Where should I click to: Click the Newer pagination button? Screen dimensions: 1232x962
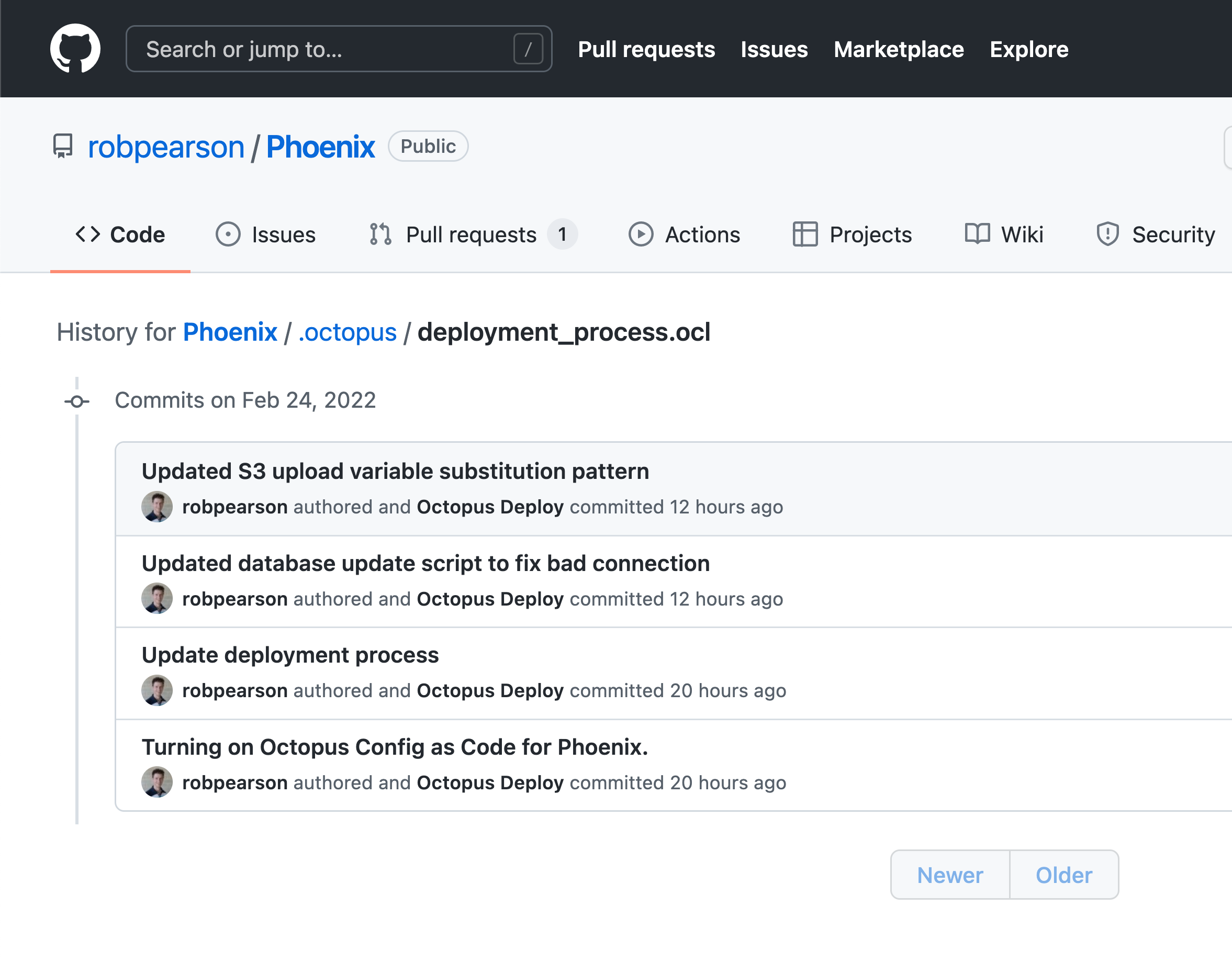tap(949, 875)
